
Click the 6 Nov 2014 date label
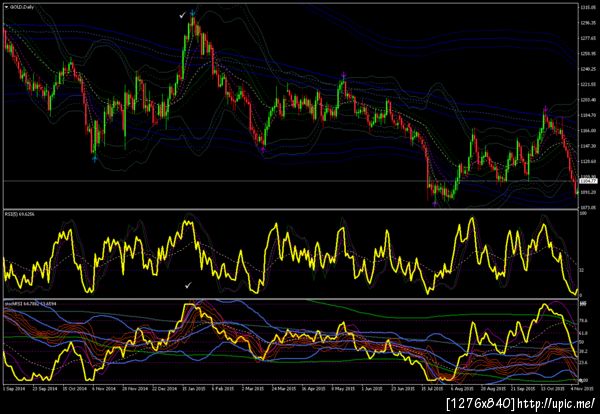click(x=104, y=388)
